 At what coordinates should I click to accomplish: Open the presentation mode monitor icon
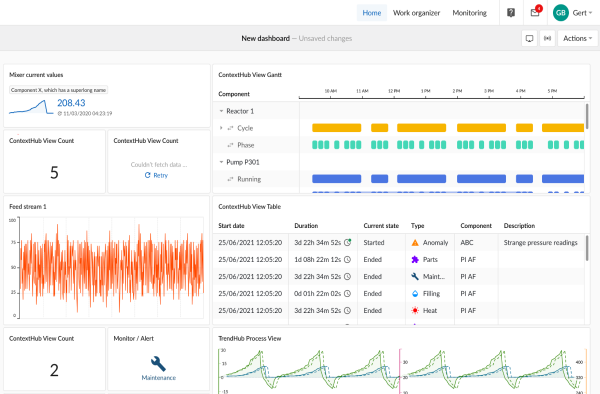coord(529,38)
